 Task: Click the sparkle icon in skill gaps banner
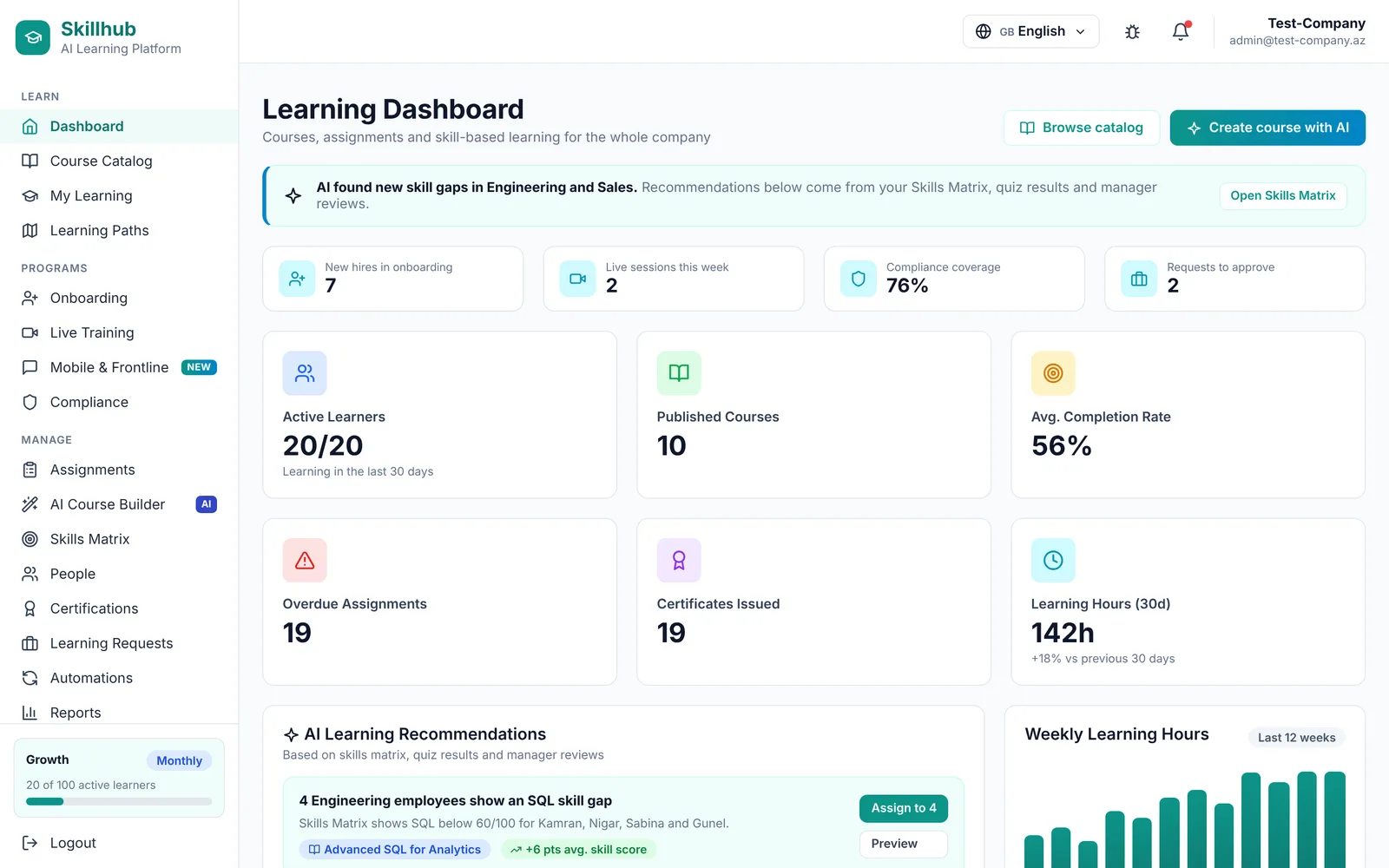point(293,196)
